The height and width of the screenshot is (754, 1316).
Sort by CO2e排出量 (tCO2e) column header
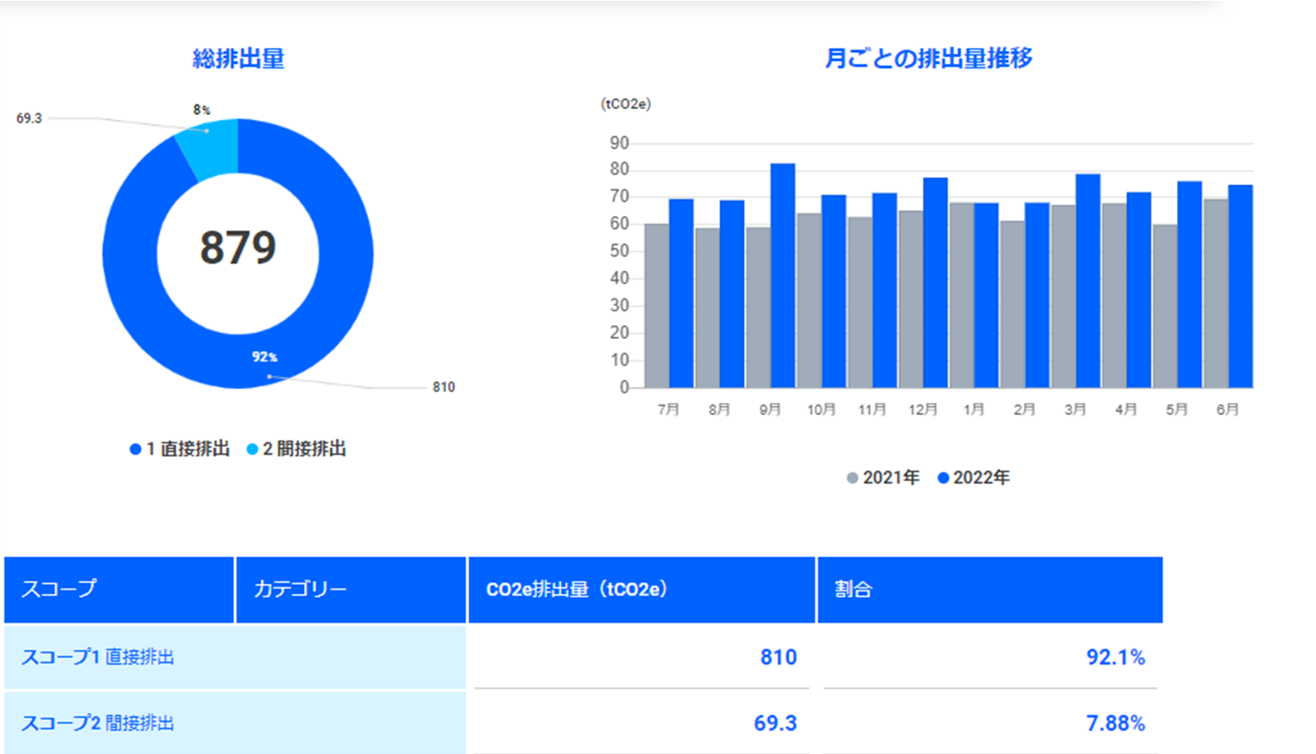click(x=640, y=589)
